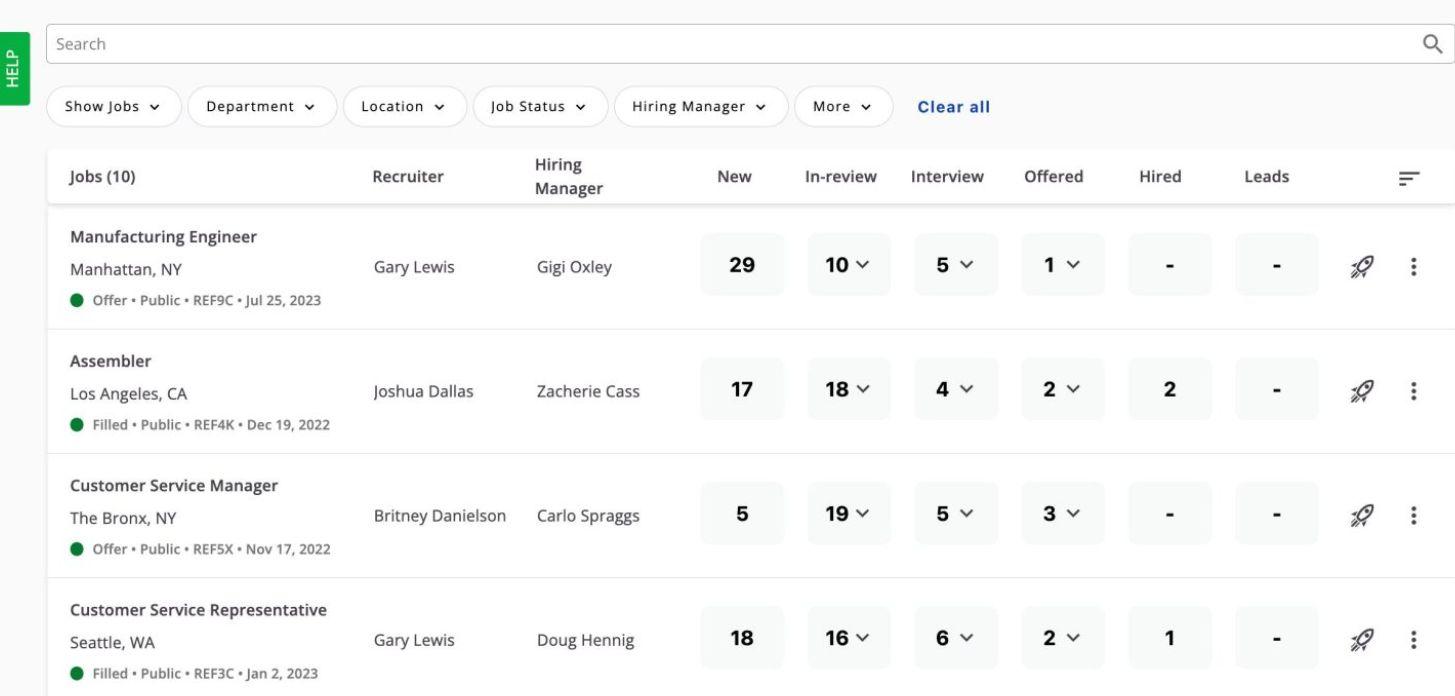This screenshot has width=1455, height=696.
Task: Open the column sort icon in header
Action: tap(1409, 178)
